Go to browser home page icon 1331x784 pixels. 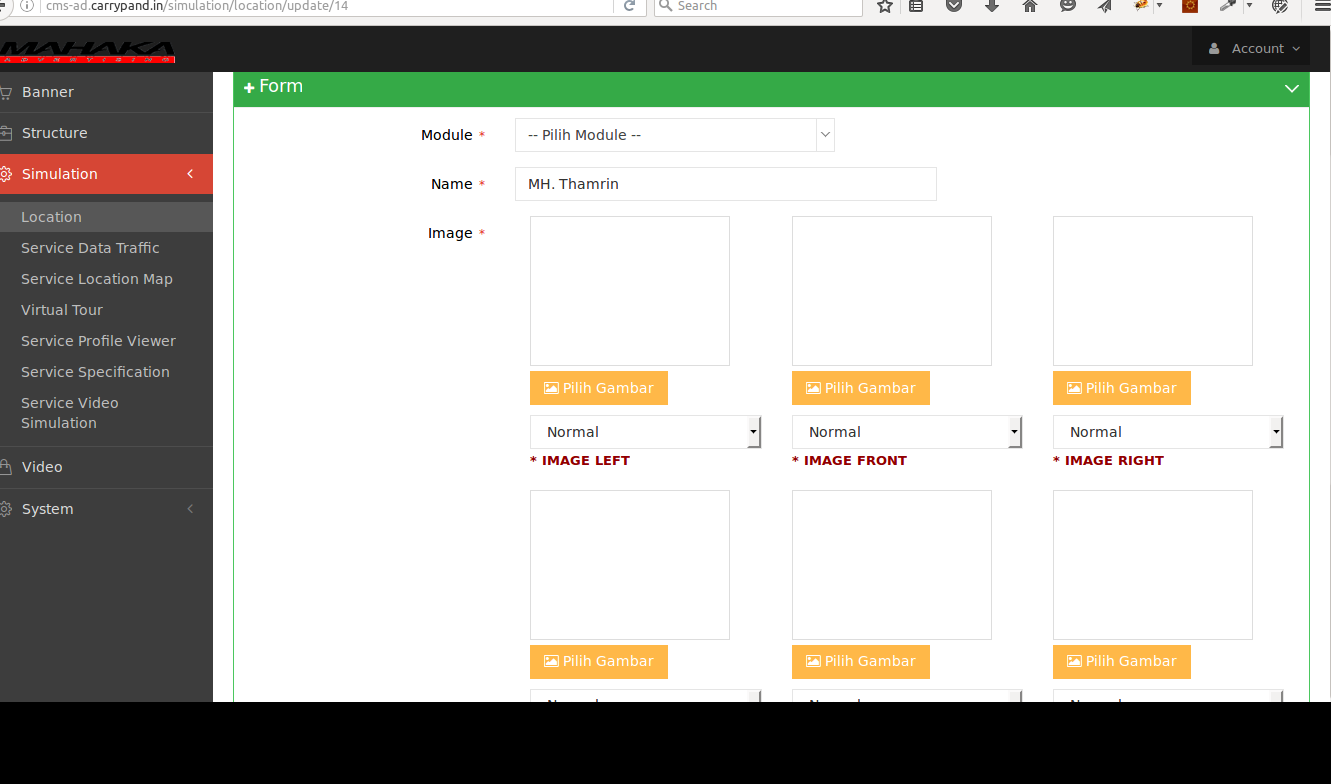tap(1030, 6)
